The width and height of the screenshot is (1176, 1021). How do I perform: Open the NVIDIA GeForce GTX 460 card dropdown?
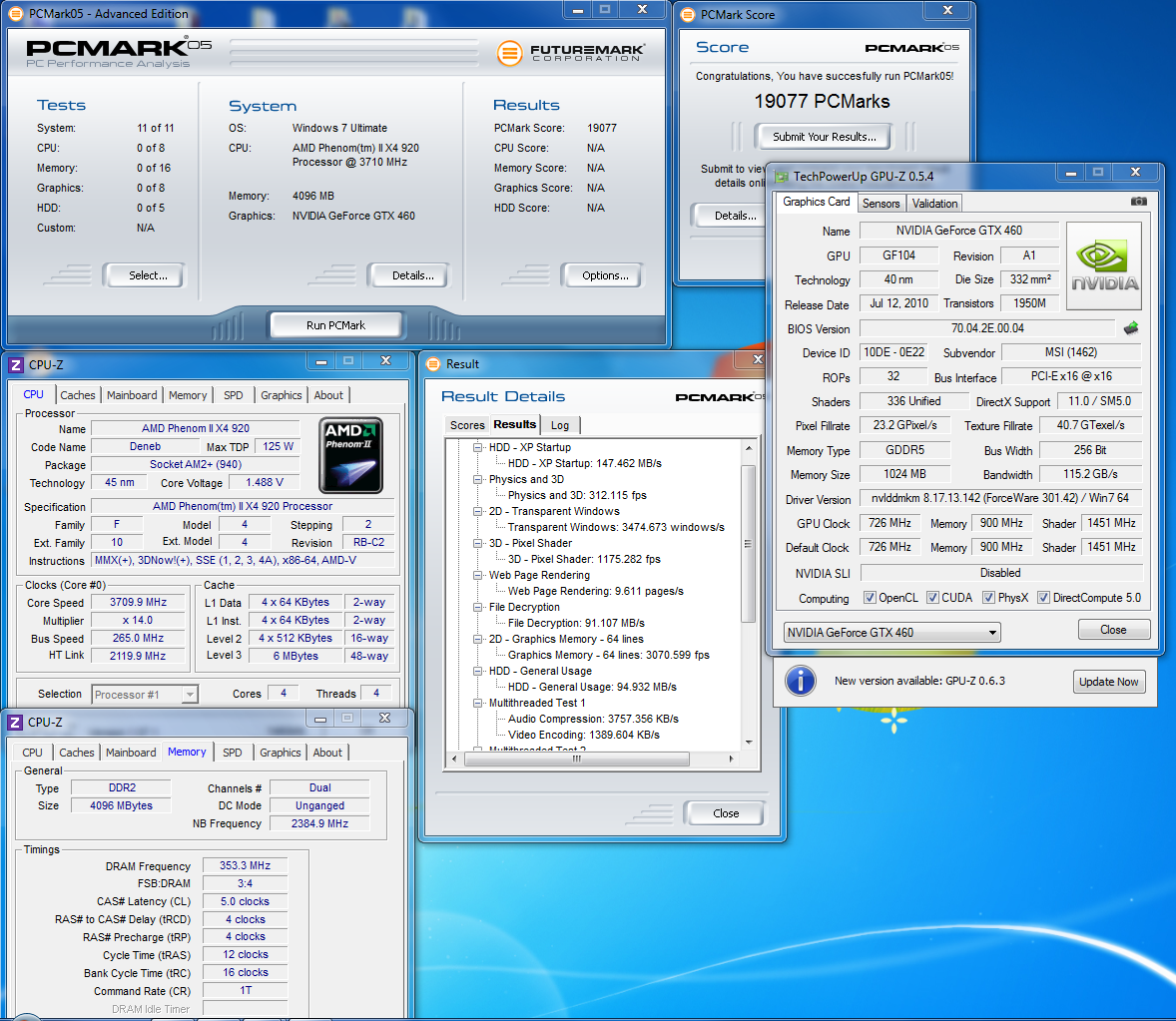coord(892,633)
